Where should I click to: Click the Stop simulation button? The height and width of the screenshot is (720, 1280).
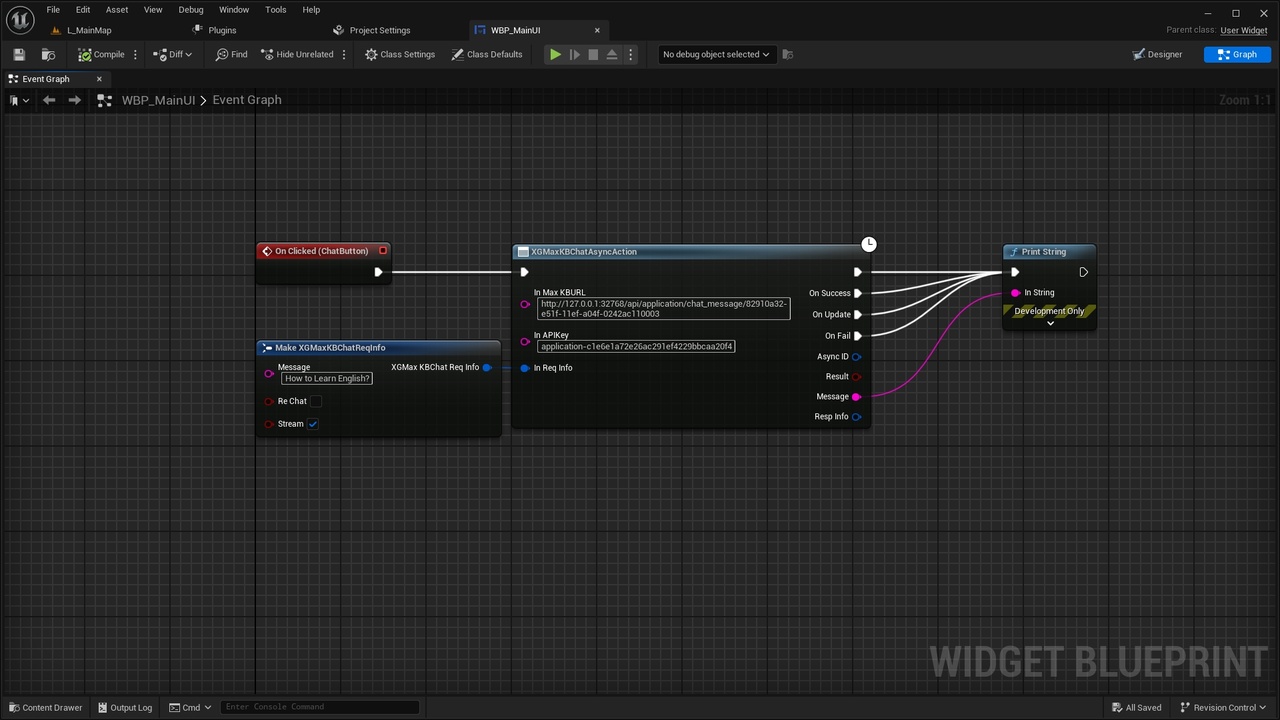coord(593,54)
